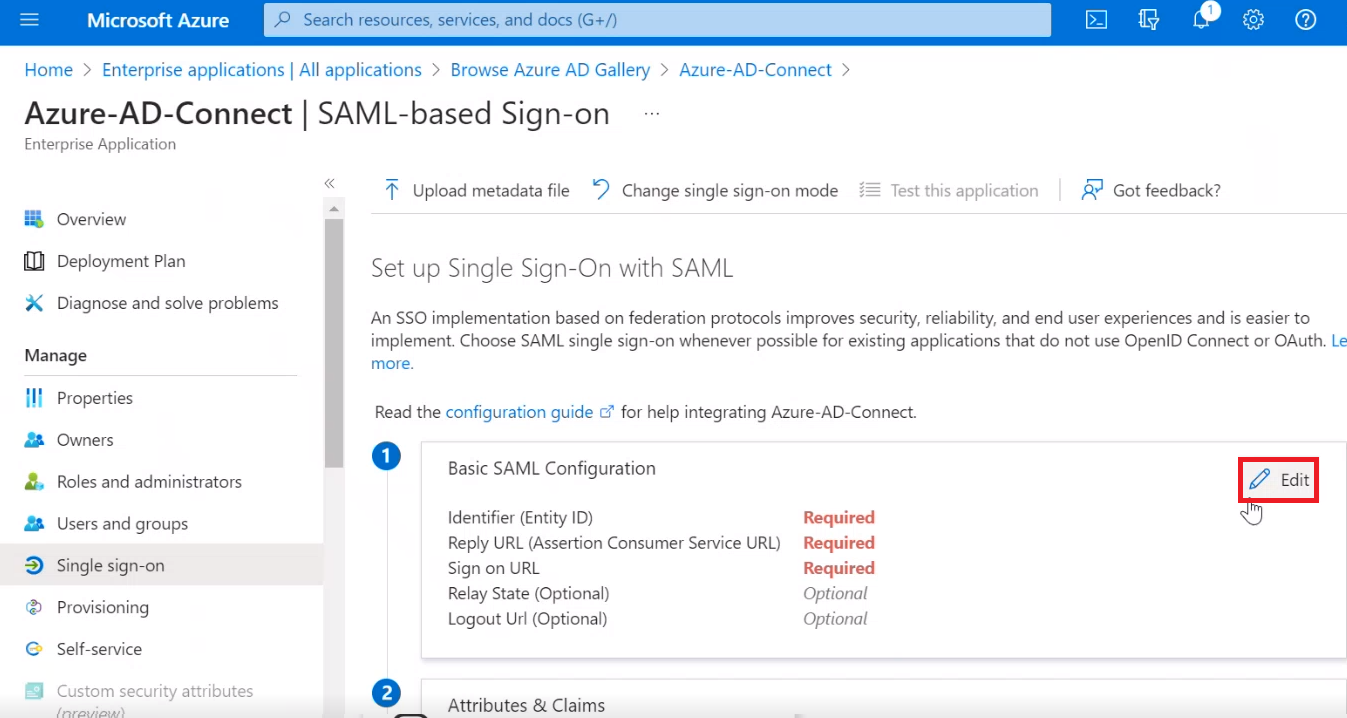Image resolution: width=1347 pixels, height=718 pixels.
Task: Collapse the left sidebar menu
Action: [x=329, y=183]
